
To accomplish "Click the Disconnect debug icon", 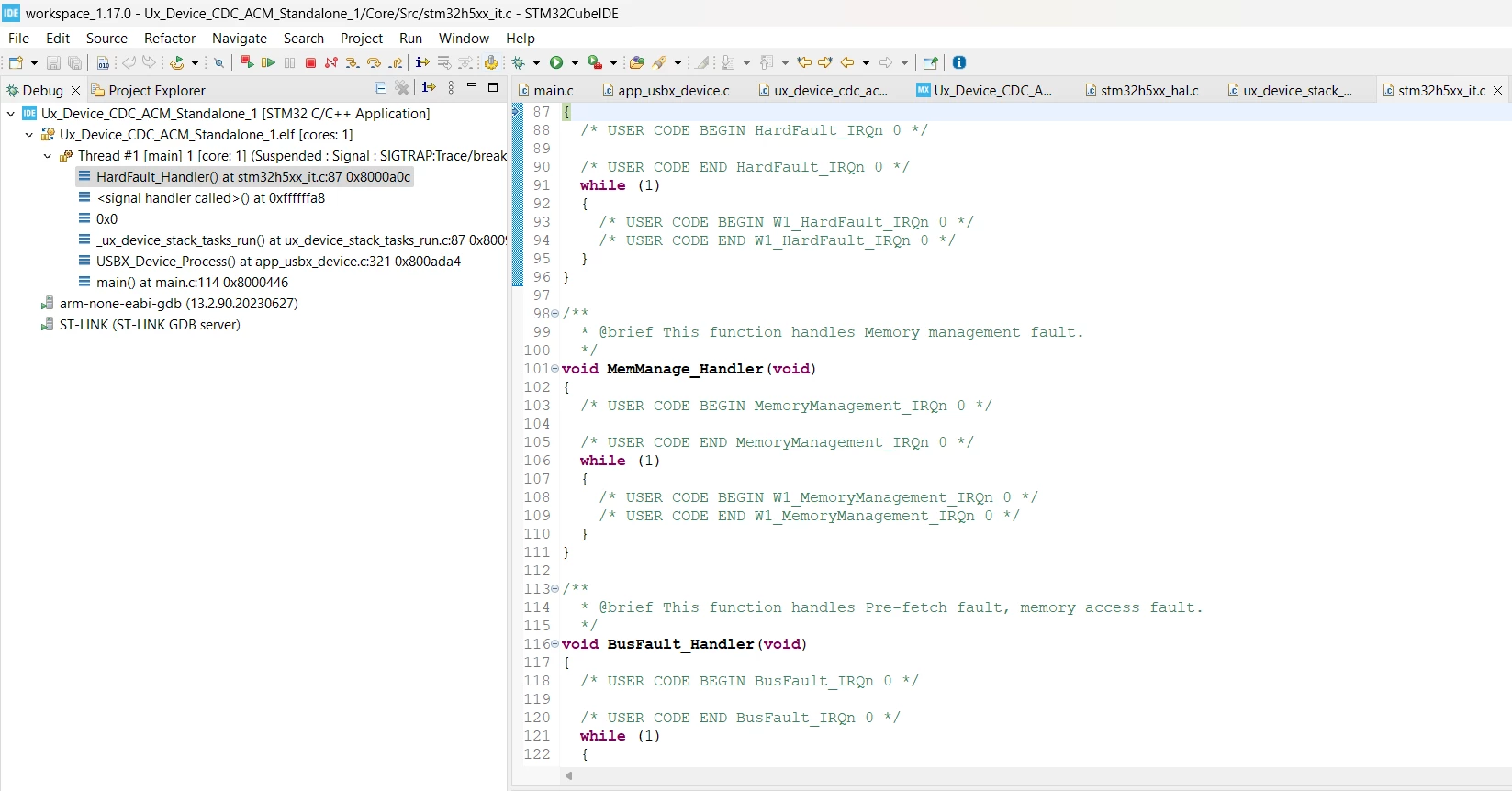I will pyautogui.click(x=331, y=62).
